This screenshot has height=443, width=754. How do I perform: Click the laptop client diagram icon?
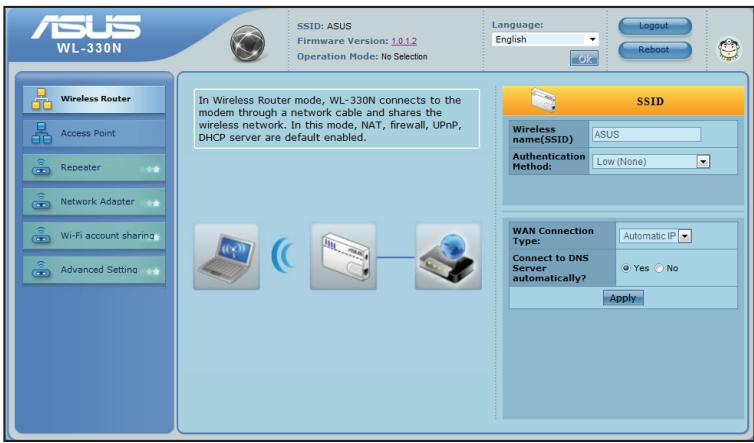point(226,257)
